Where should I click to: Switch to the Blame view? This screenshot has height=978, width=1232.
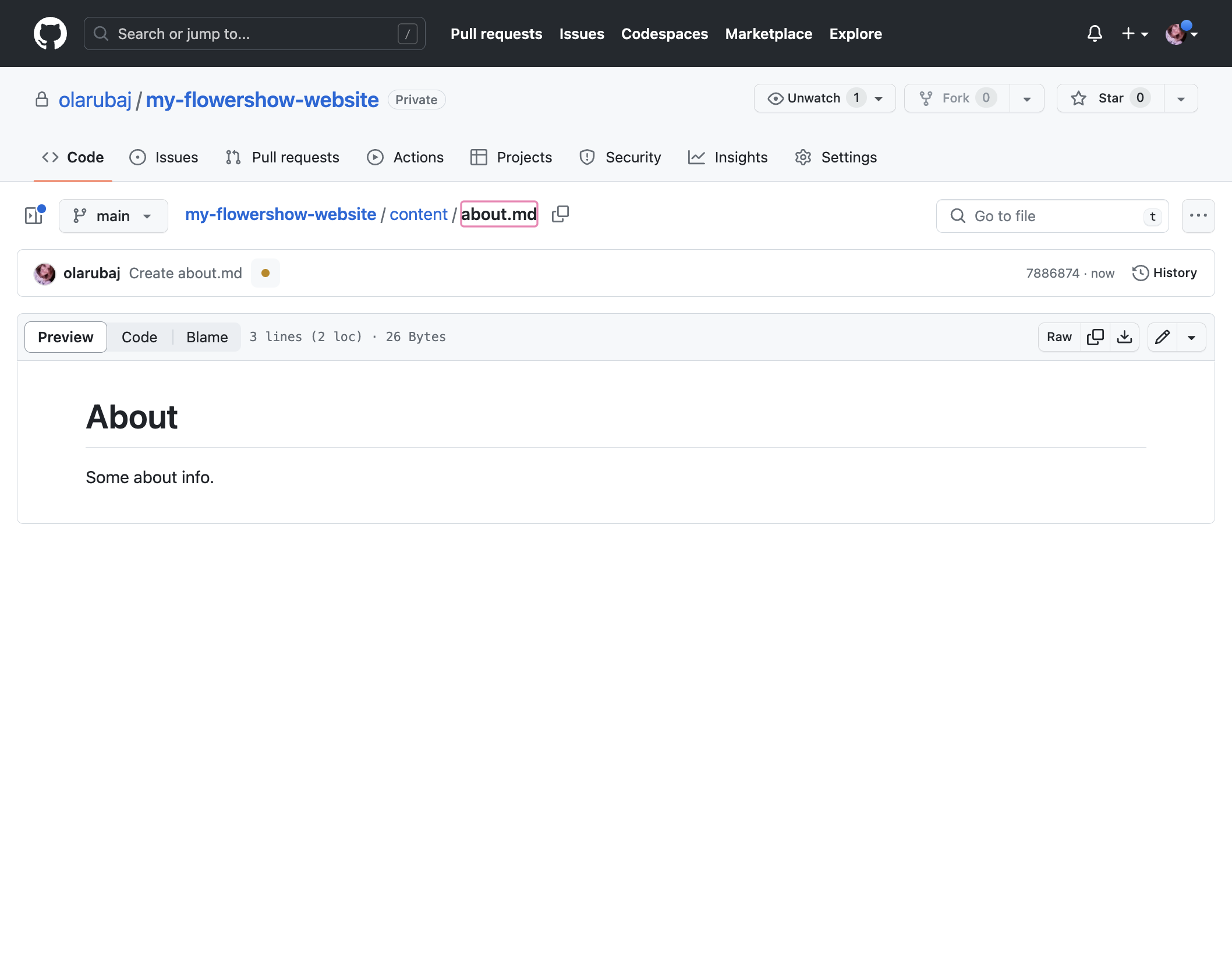coord(207,337)
